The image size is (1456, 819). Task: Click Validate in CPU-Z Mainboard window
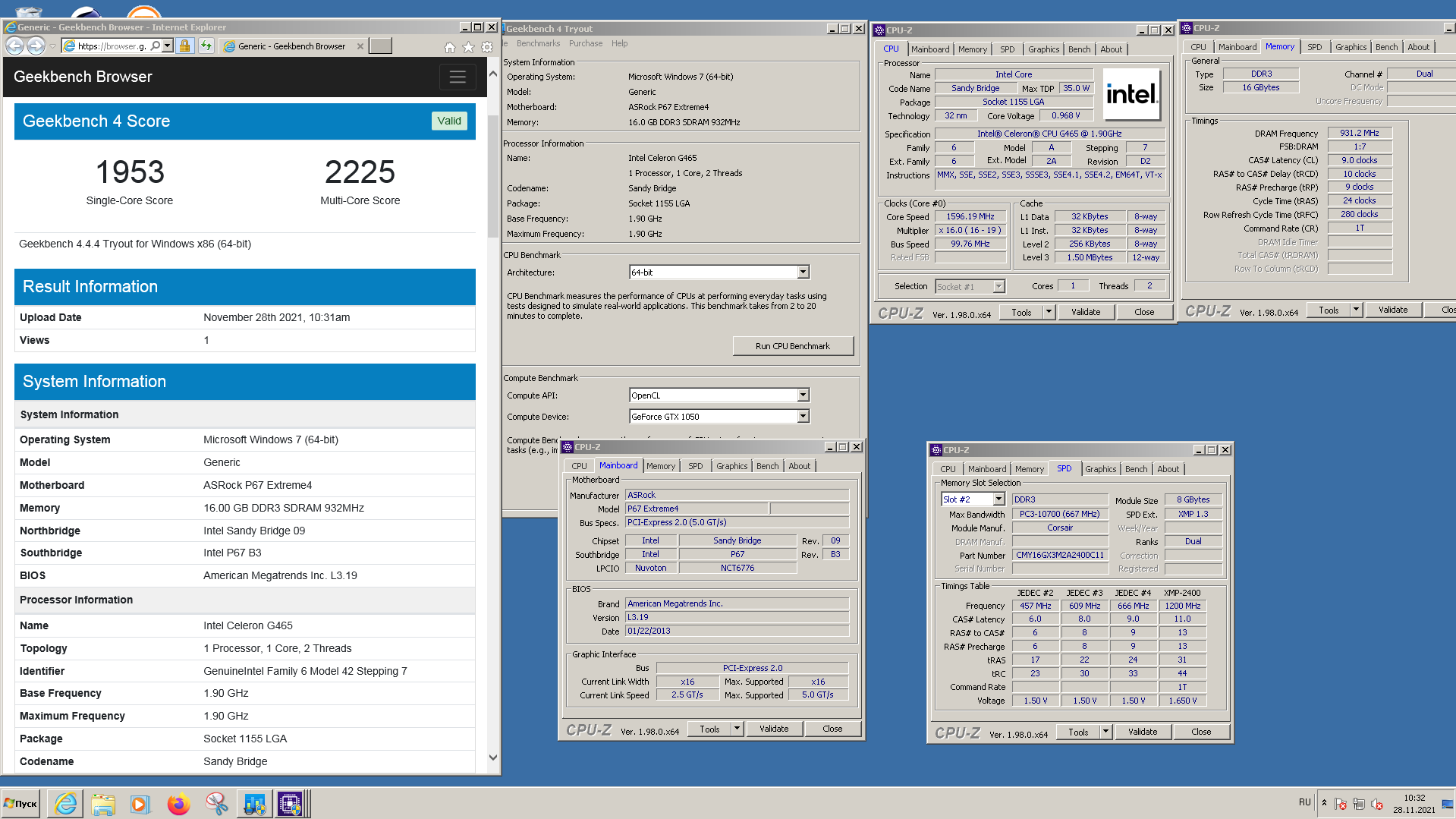[x=774, y=729]
